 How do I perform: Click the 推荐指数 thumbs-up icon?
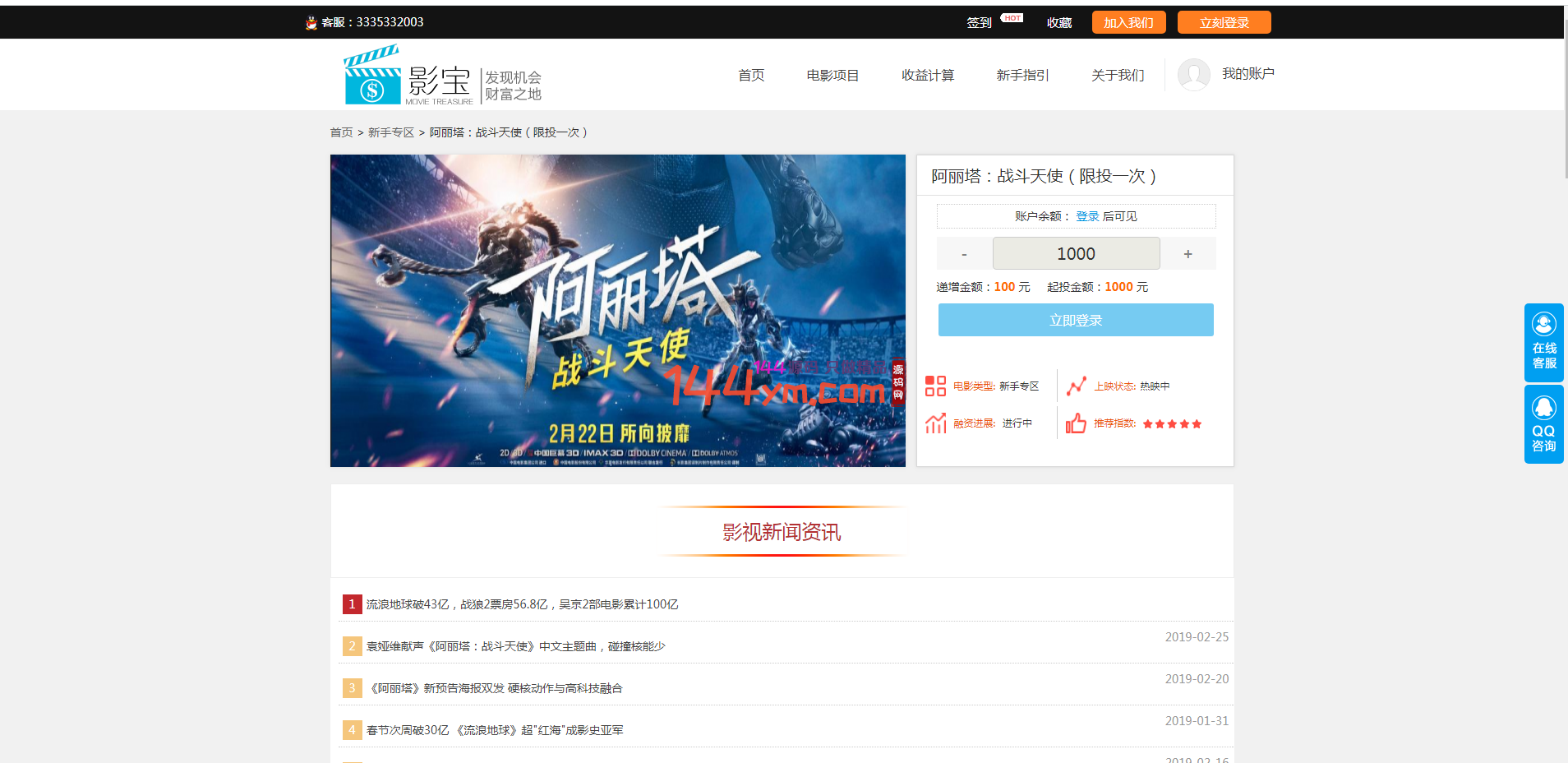point(1076,423)
